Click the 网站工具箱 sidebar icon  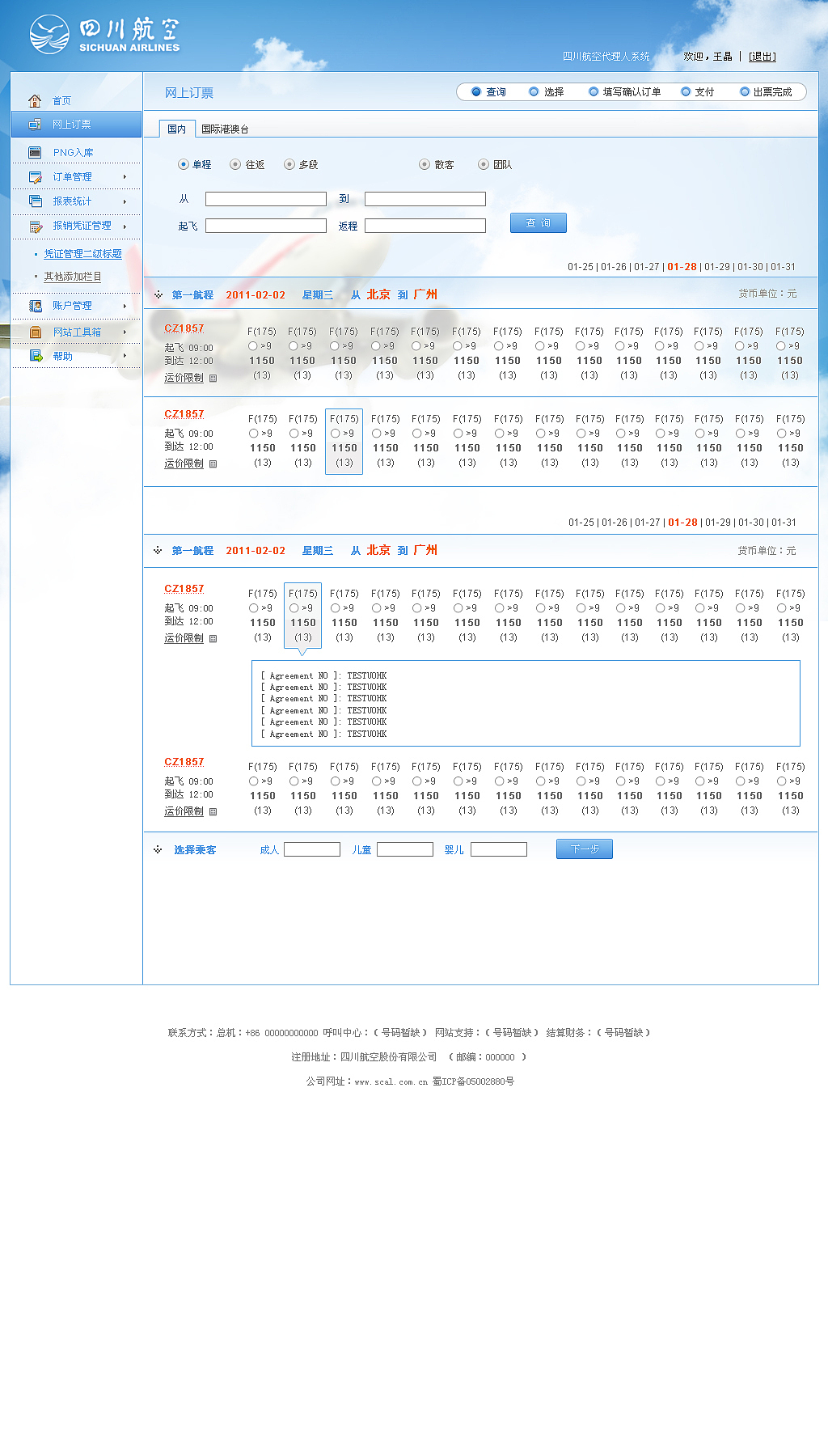pyautogui.click(x=35, y=332)
